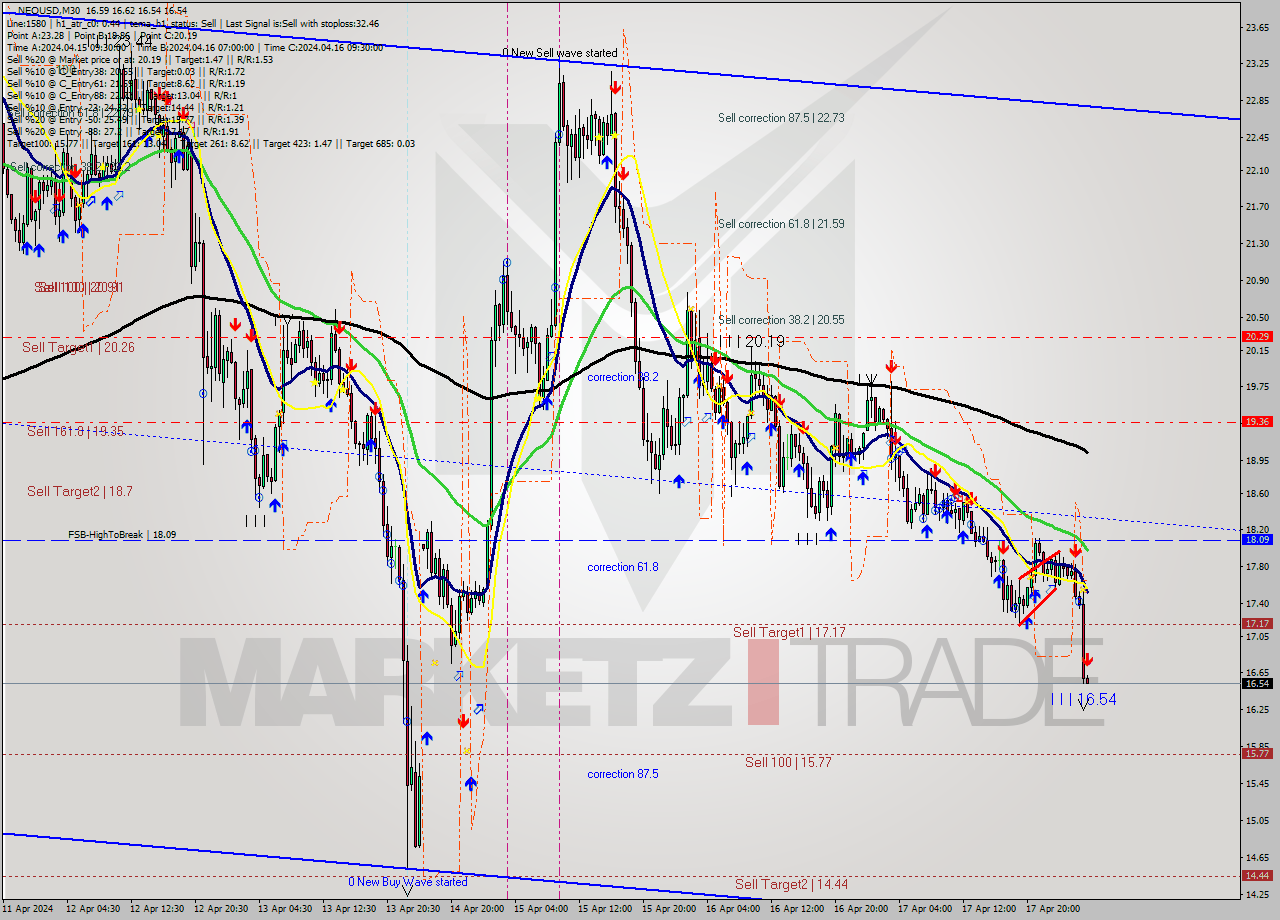Click the '11 Apr 2024' date label
1280x920 pixels.
pyautogui.click(x=30, y=909)
